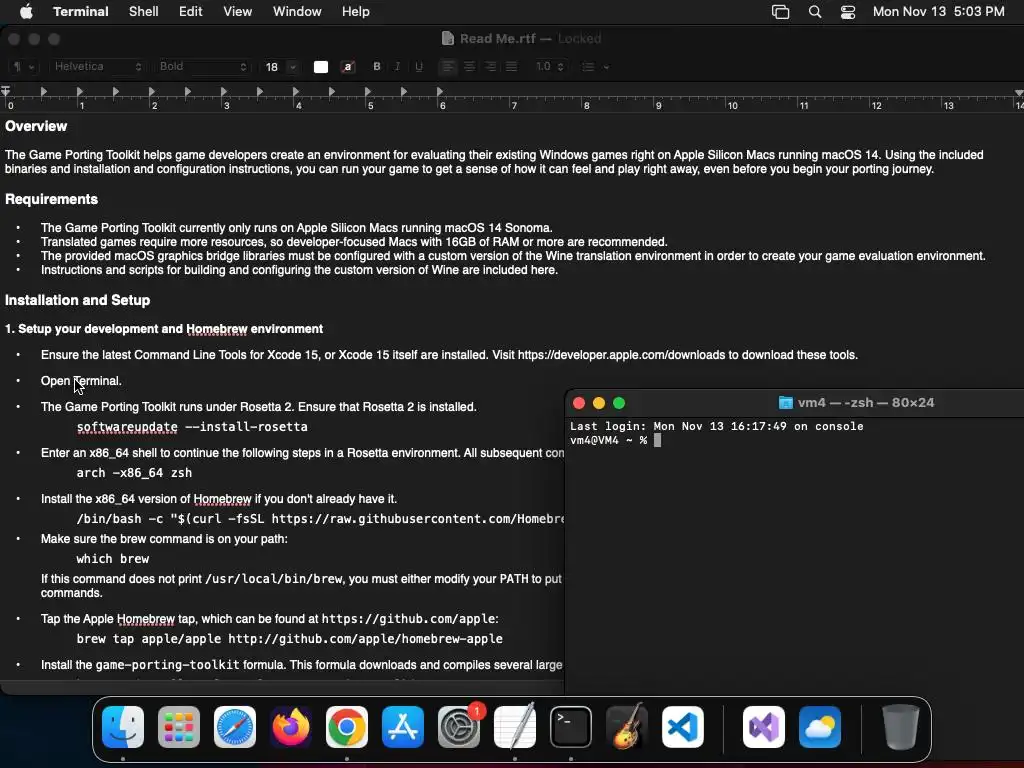Toggle italic formatting in TextEdit toolbar
The height and width of the screenshot is (768, 1024).
[397, 67]
